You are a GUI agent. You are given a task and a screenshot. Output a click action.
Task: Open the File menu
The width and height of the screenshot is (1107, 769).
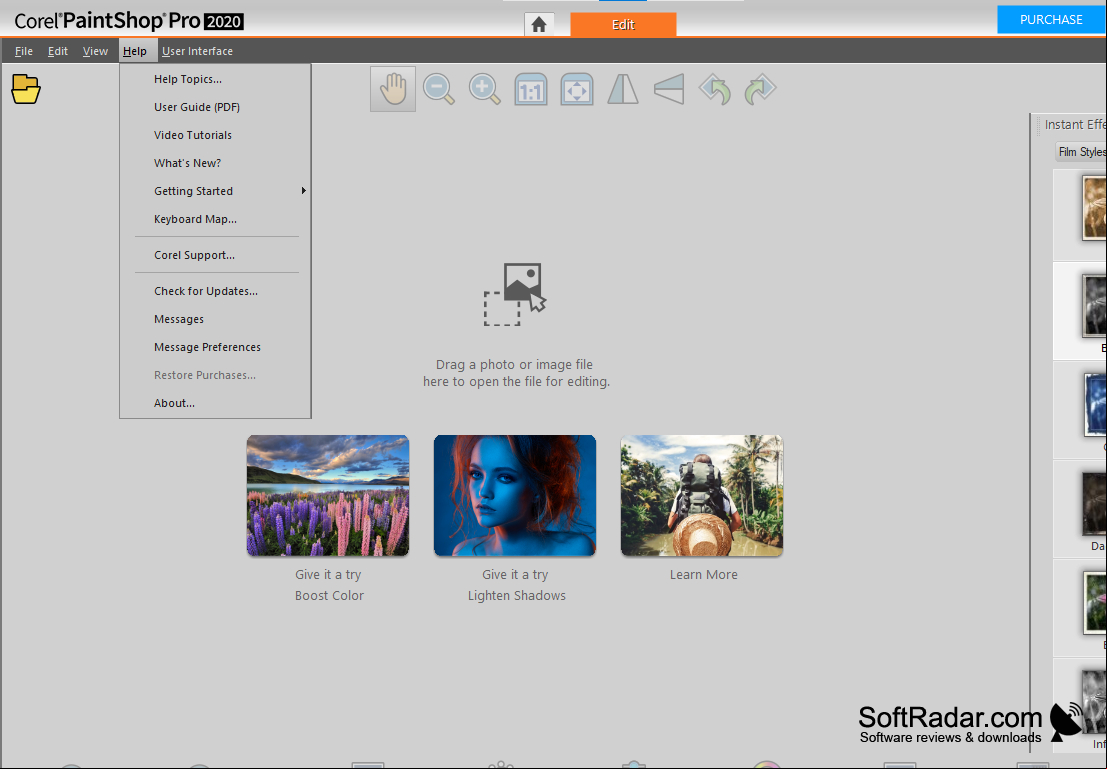tap(24, 51)
